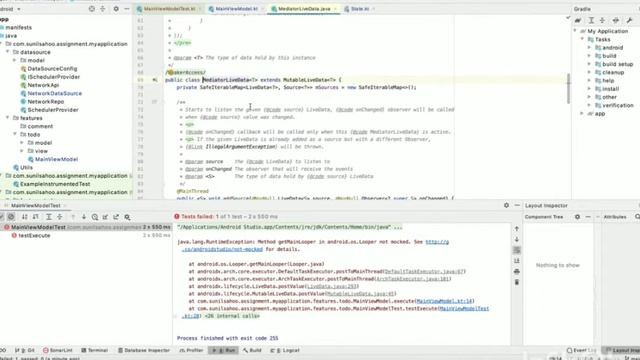Click export test results icon
This screenshot has width=640, height=360.
(116, 217)
